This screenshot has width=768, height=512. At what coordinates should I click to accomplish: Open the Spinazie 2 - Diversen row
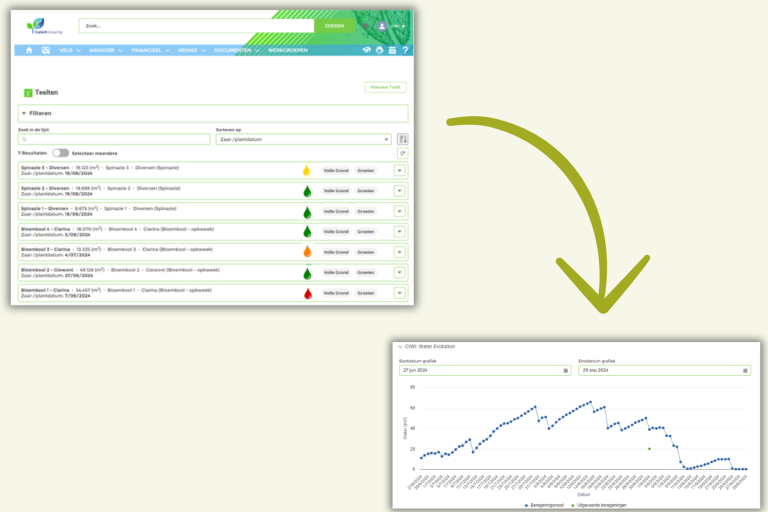pyautogui.click(x=213, y=191)
